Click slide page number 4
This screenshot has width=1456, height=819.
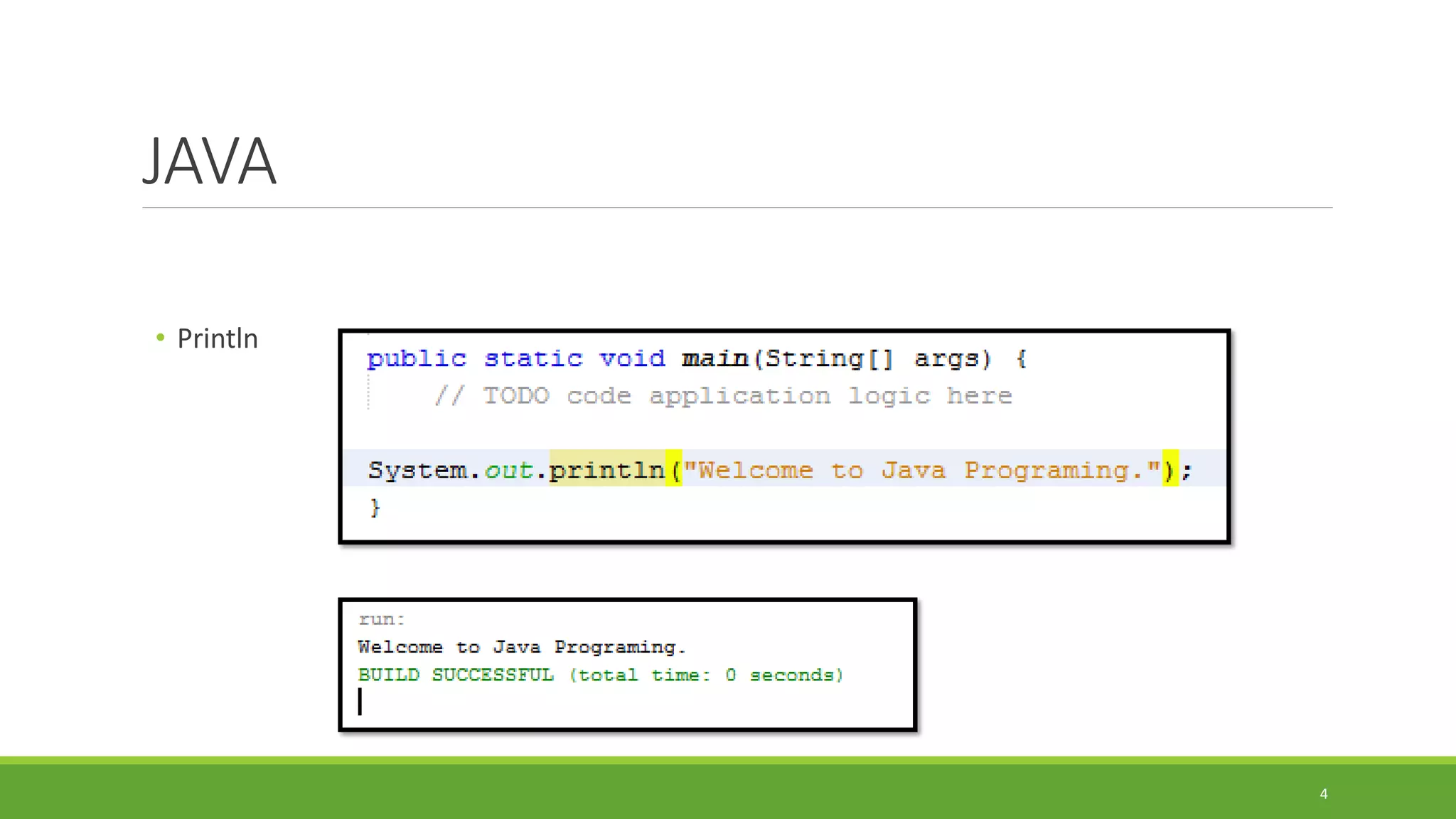[1324, 793]
